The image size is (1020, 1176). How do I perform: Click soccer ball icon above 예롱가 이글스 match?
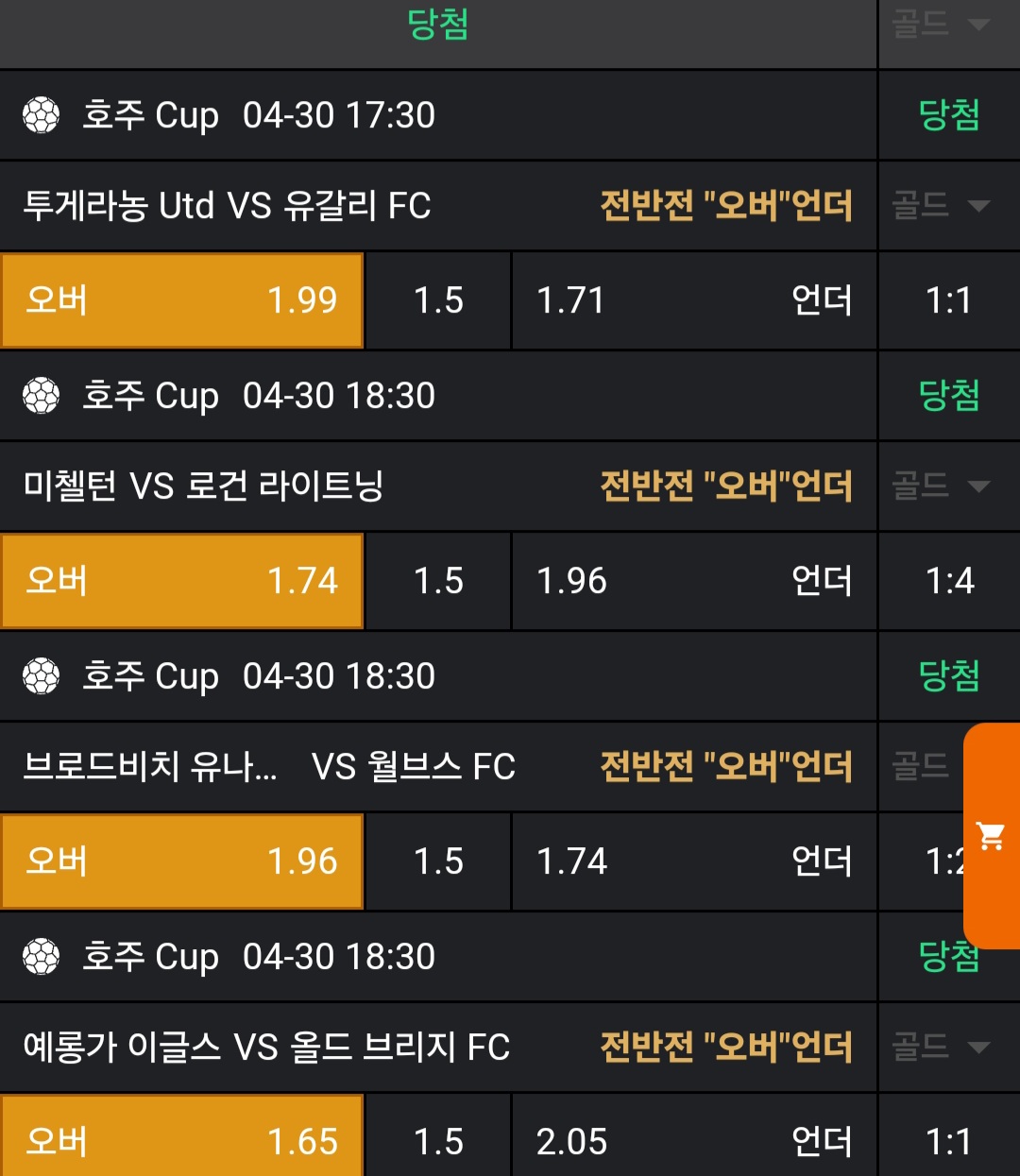point(42,957)
